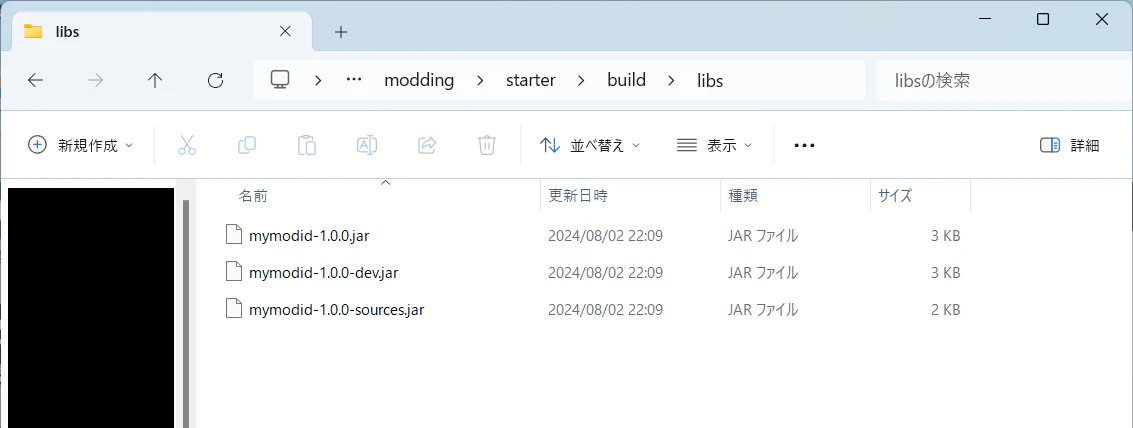Click date of mymodid-1.0.0-dev.jar row
This screenshot has height=428, width=1133.
pyautogui.click(x=606, y=273)
